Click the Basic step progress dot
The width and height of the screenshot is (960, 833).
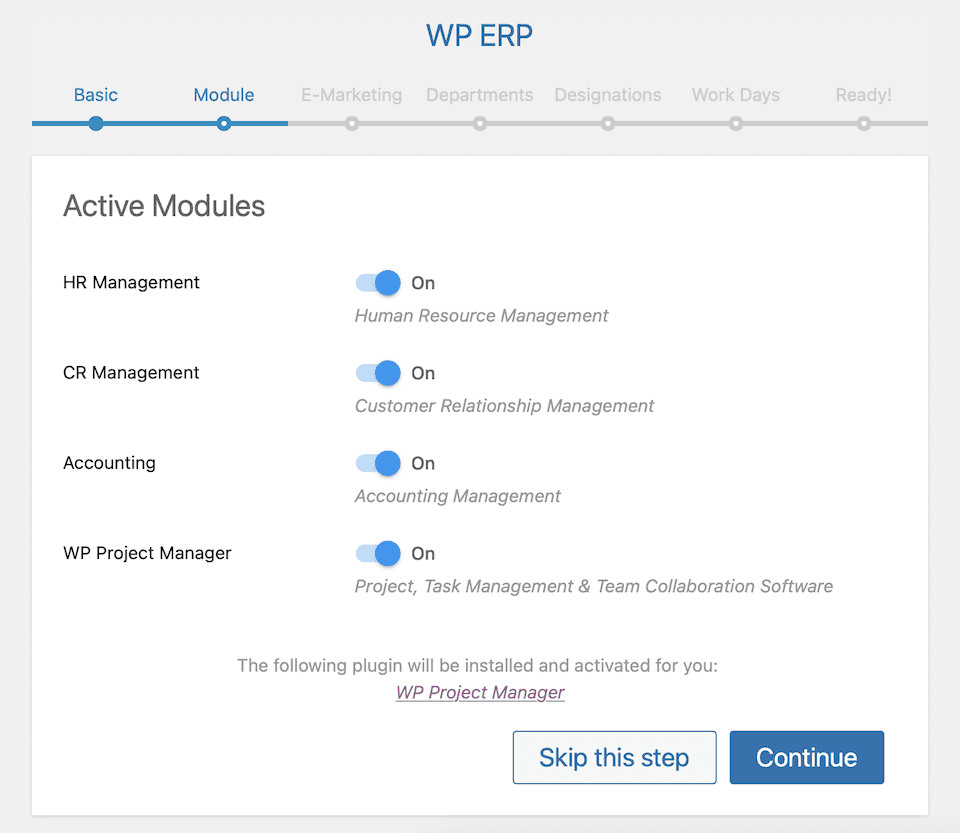(x=96, y=124)
